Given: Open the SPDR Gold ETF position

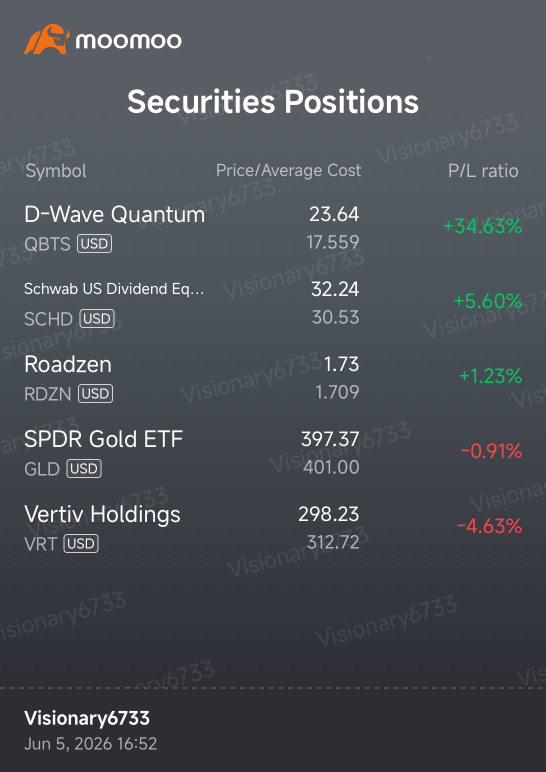Looking at the screenshot, I should [273, 453].
